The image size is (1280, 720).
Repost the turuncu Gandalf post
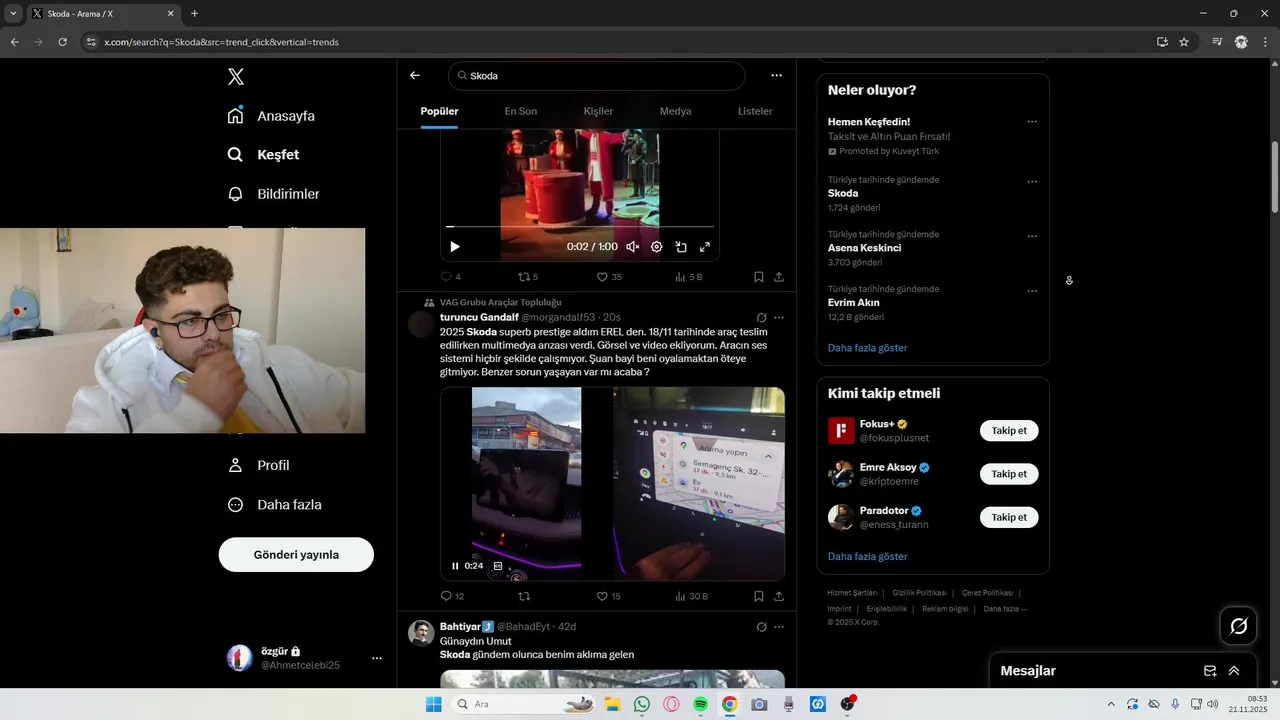pyautogui.click(x=524, y=596)
